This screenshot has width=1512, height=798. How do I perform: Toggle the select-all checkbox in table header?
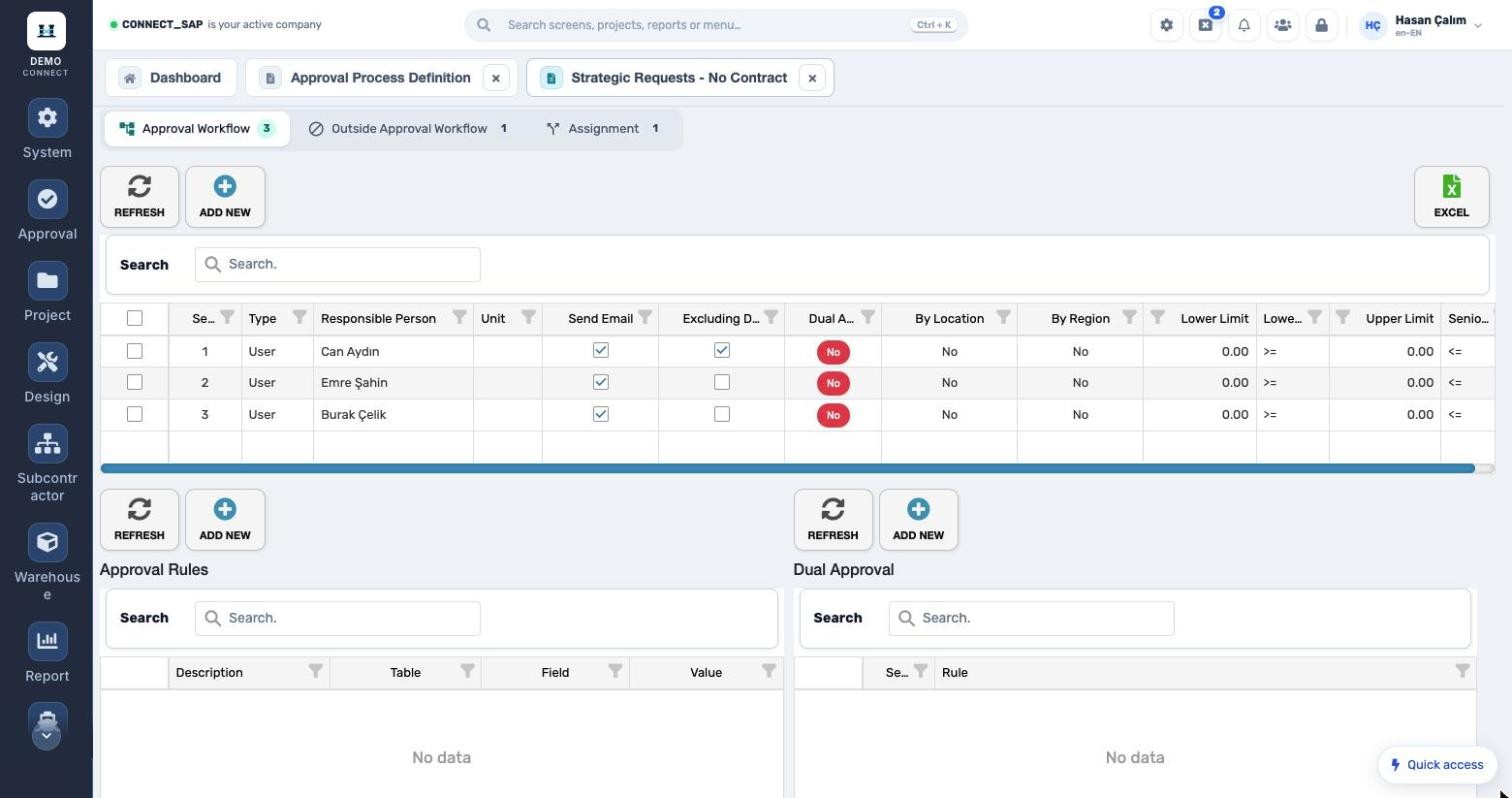click(135, 318)
